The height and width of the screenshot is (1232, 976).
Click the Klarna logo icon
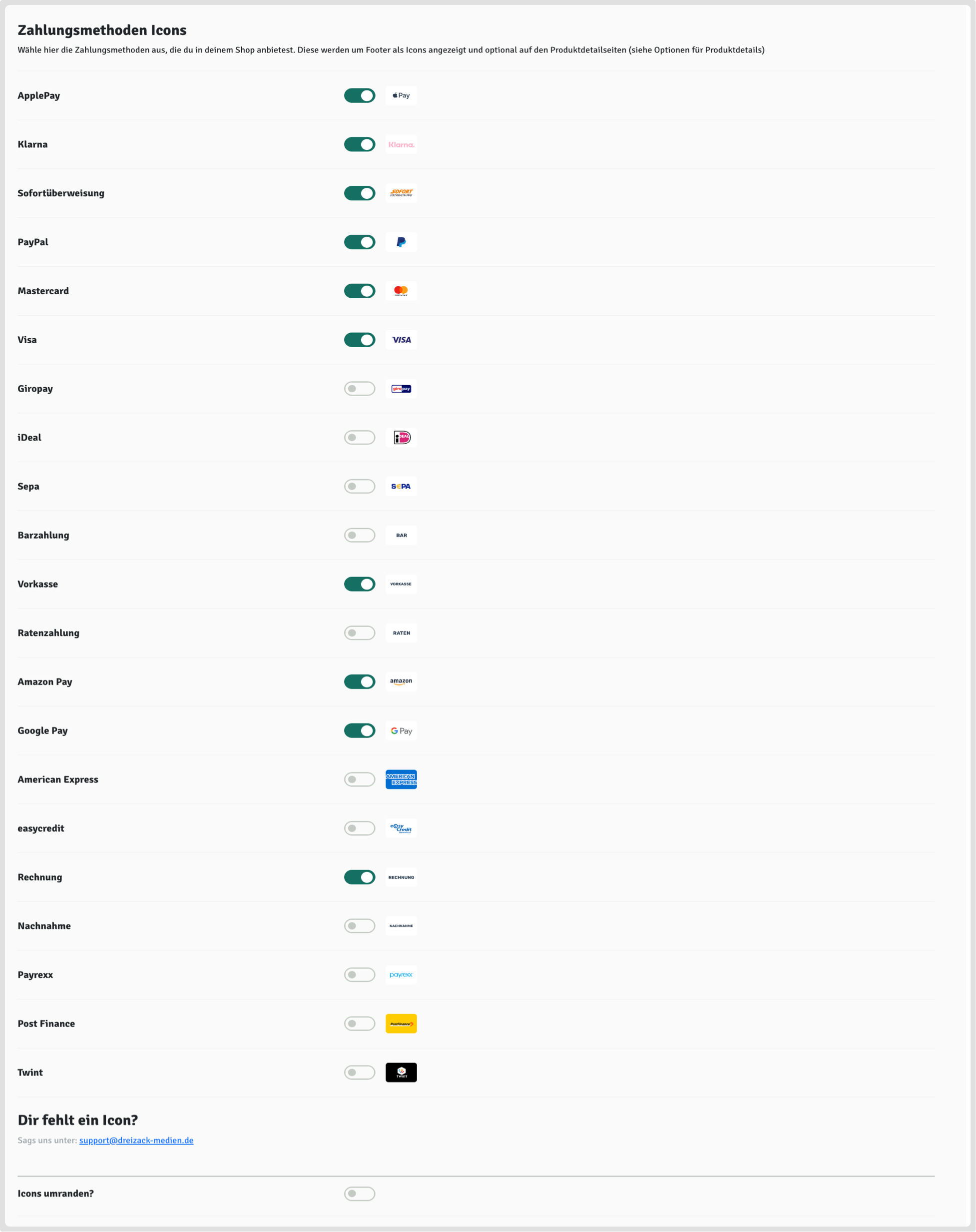[x=401, y=144]
